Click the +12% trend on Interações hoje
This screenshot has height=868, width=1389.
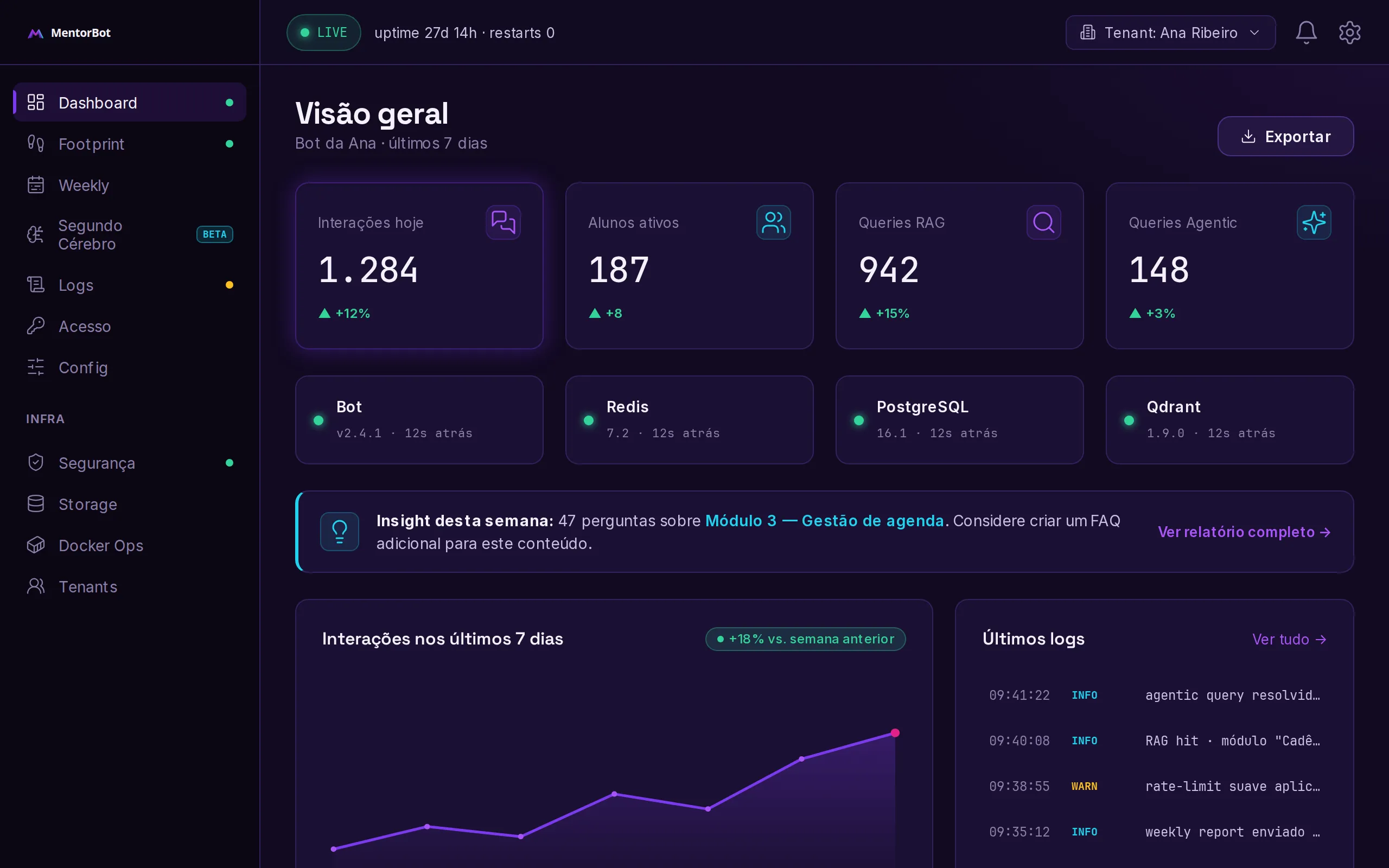click(345, 314)
